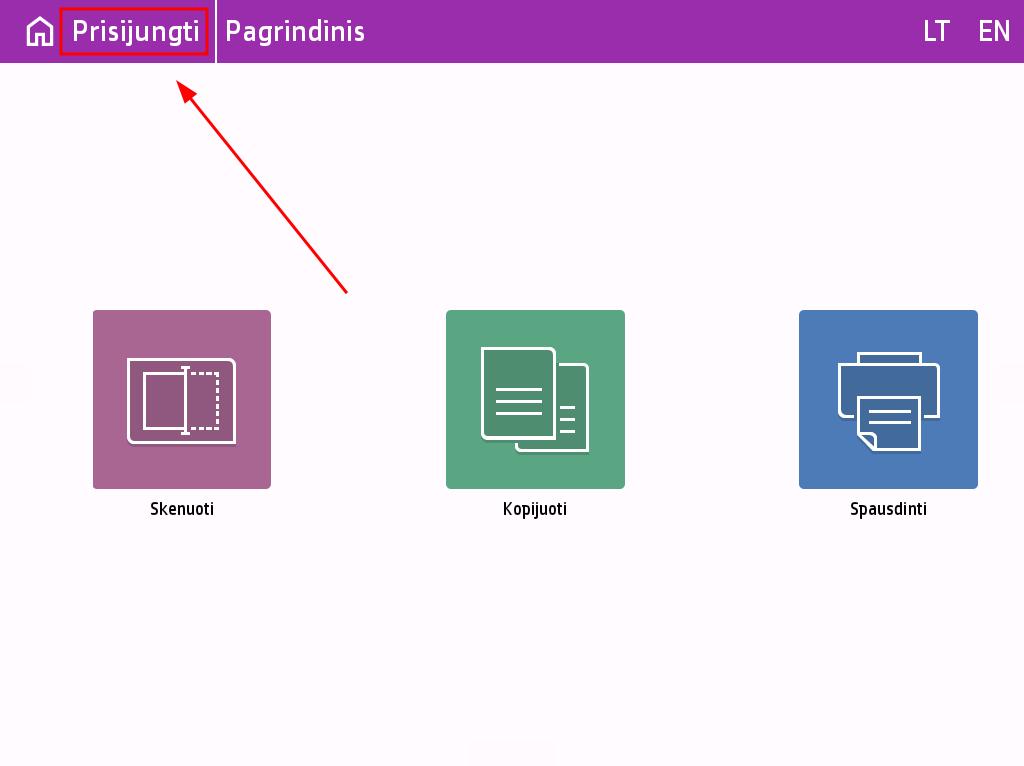Click the white divider line beside Prisijungti
Viewport: 1024px width, 766px height.
pos(216,32)
